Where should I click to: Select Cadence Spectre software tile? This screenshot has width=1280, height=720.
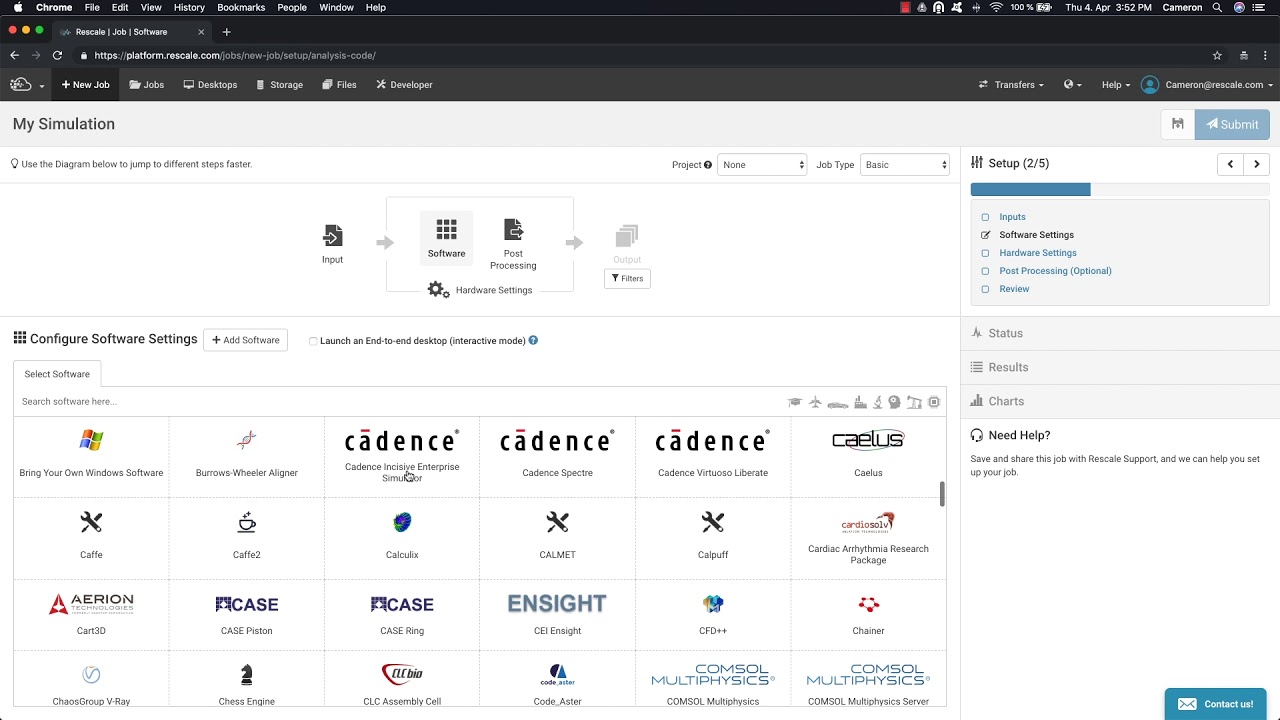coord(557,455)
